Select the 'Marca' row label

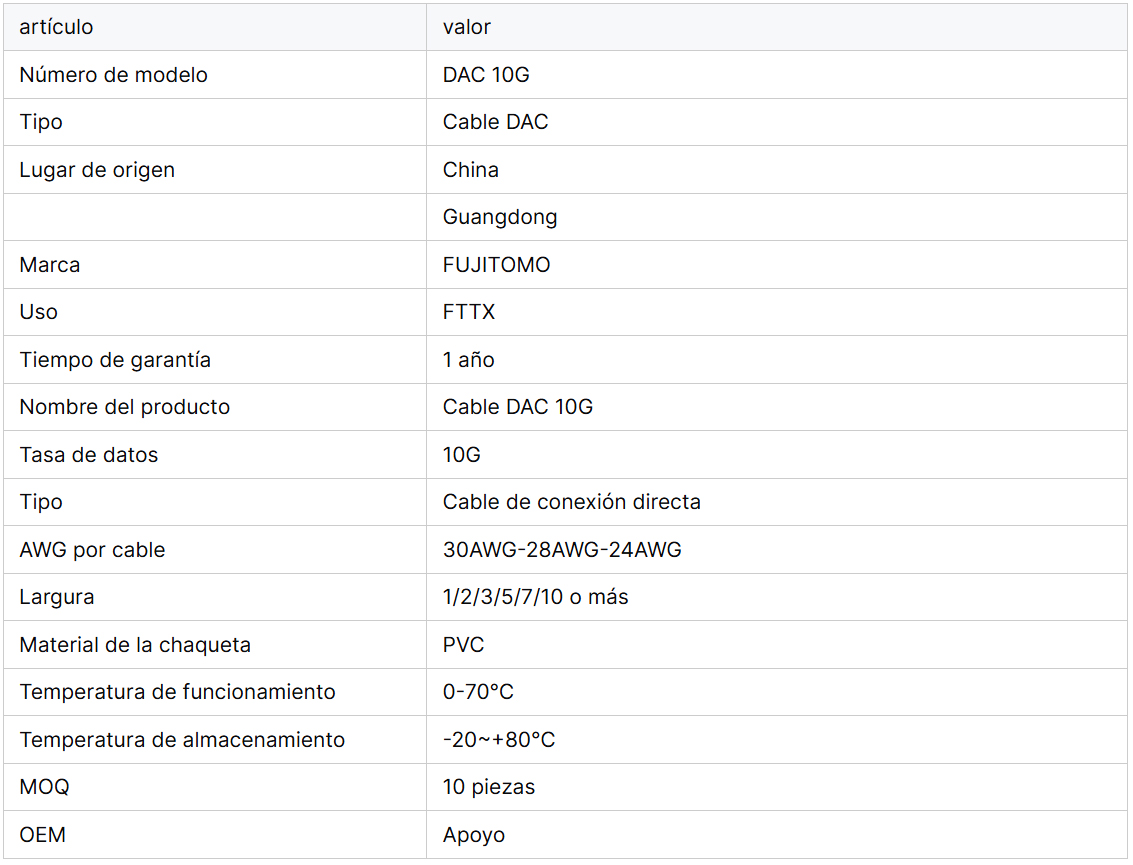coord(49,265)
